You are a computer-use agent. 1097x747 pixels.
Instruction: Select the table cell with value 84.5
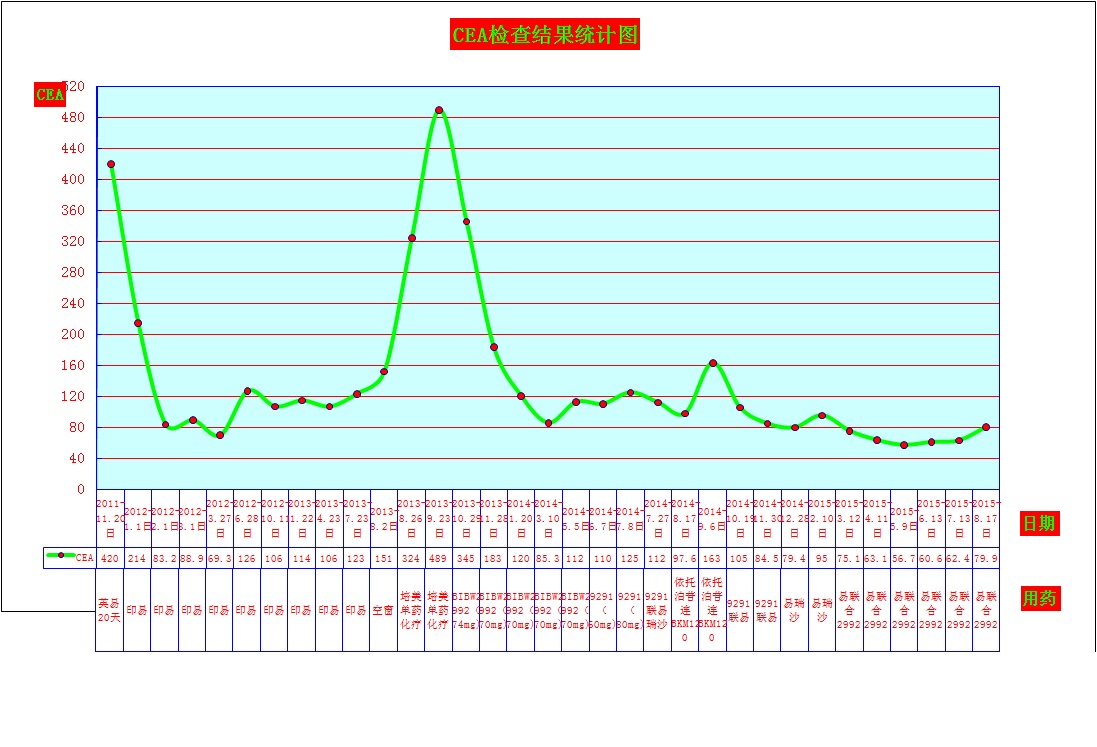pos(767,558)
